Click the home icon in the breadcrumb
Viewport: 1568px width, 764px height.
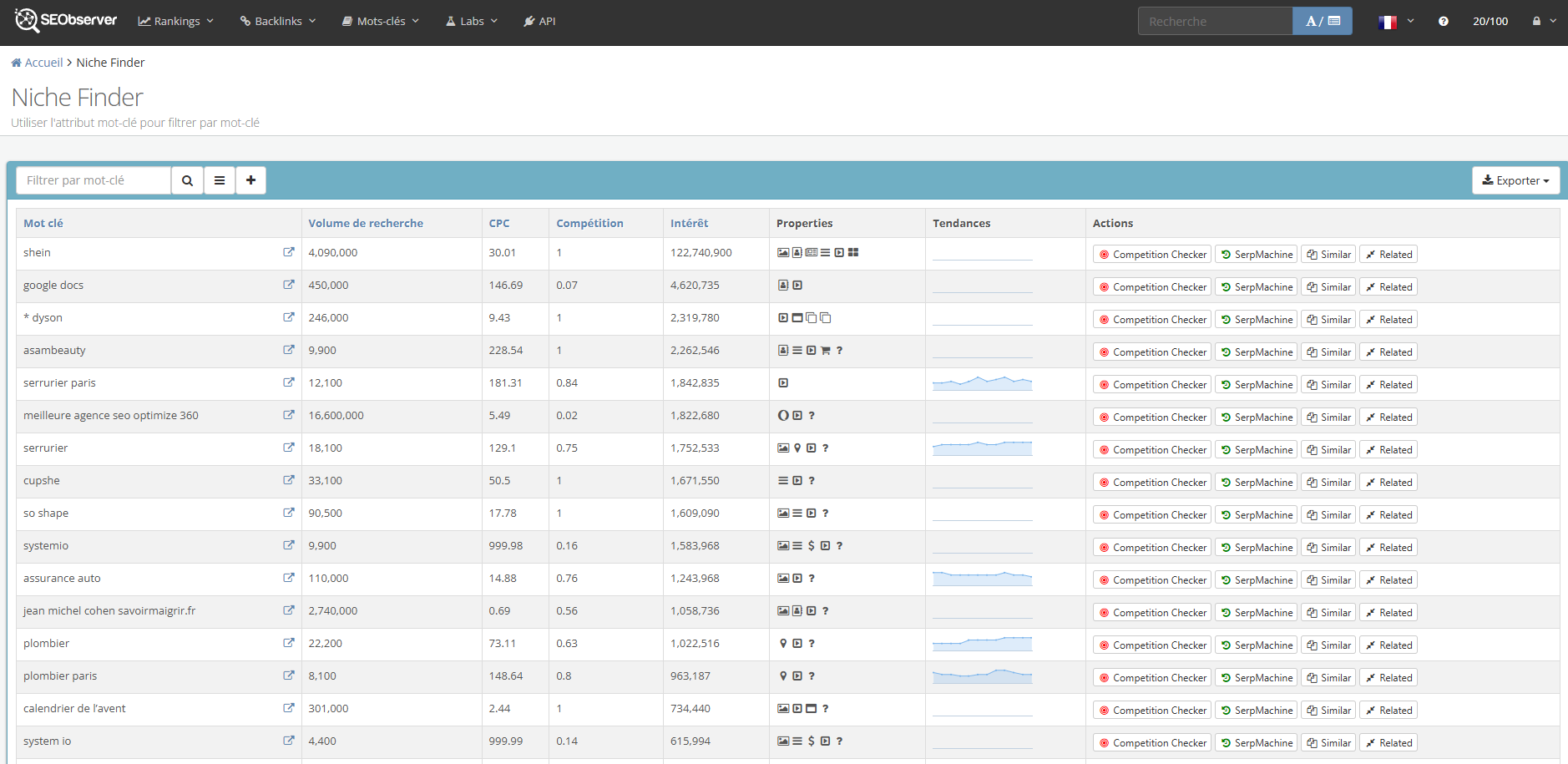click(x=16, y=63)
